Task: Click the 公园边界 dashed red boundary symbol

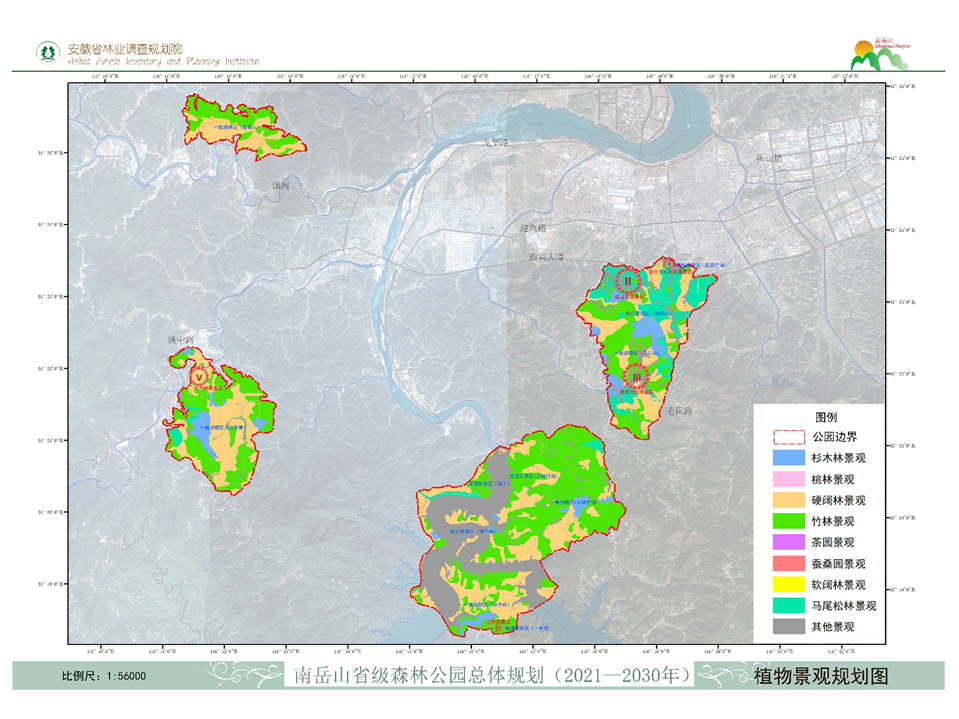Action: (x=789, y=437)
